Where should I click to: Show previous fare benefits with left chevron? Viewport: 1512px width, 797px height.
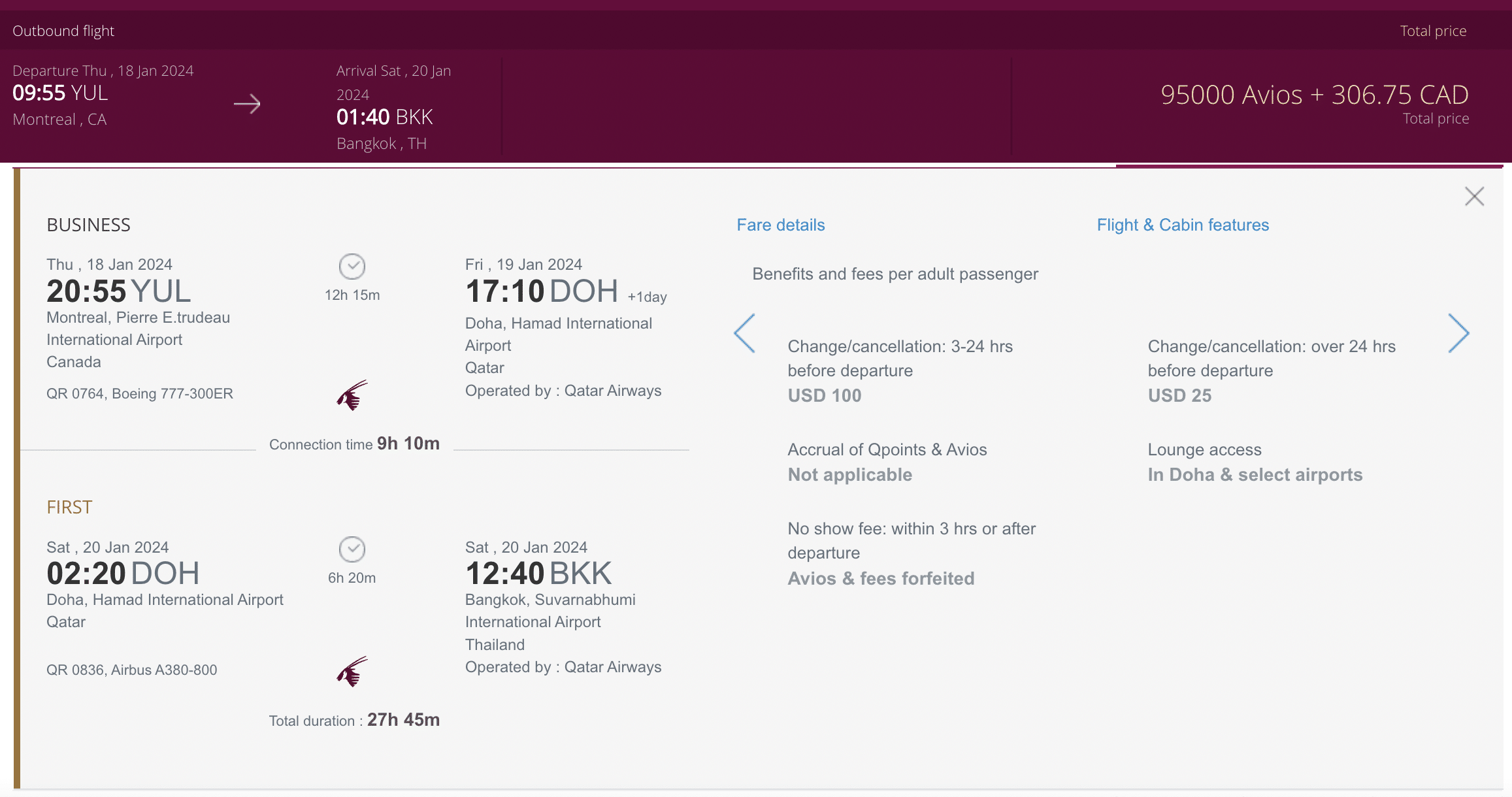744,333
